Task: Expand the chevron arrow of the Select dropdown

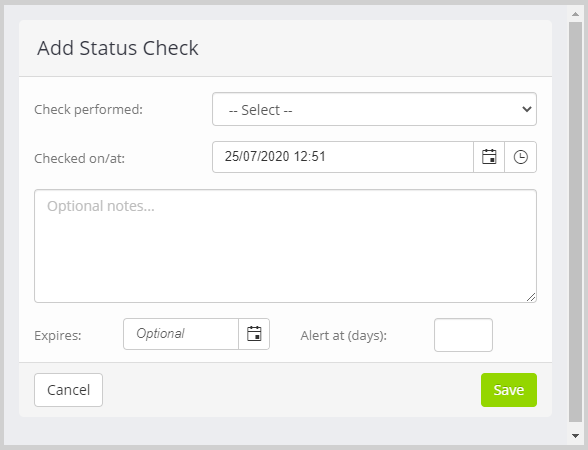Action: (526, 109)
